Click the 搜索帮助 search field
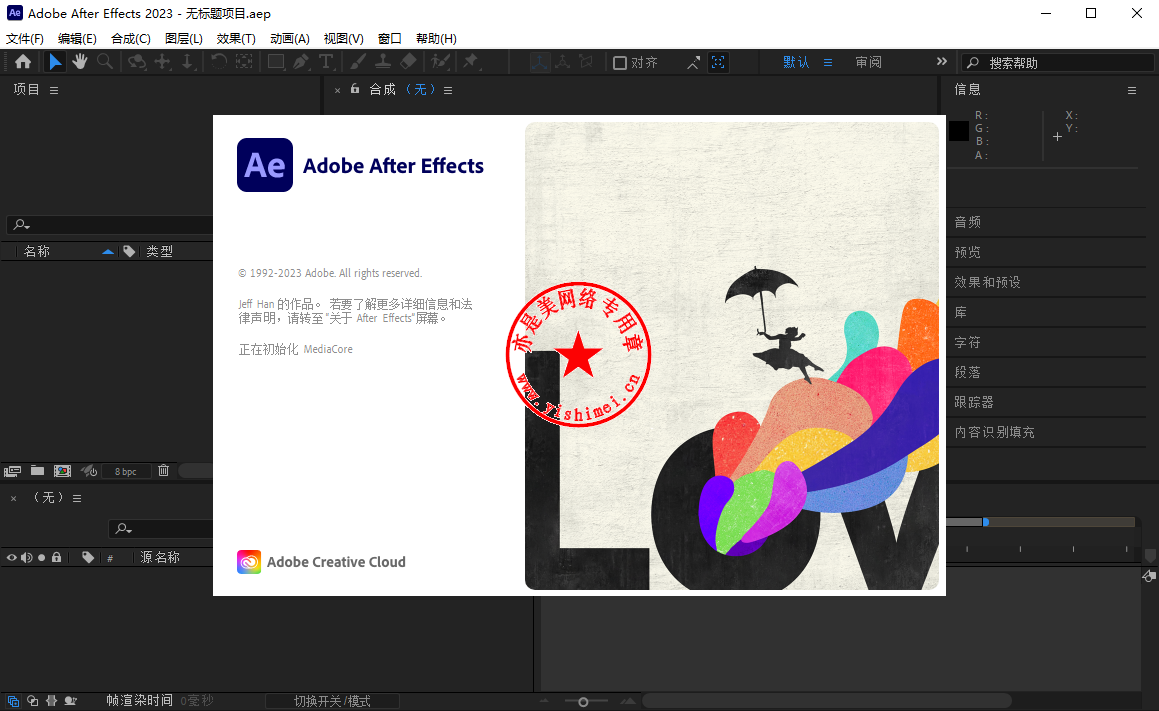Screen dimensions: 1159x711 coord(1057,63)
